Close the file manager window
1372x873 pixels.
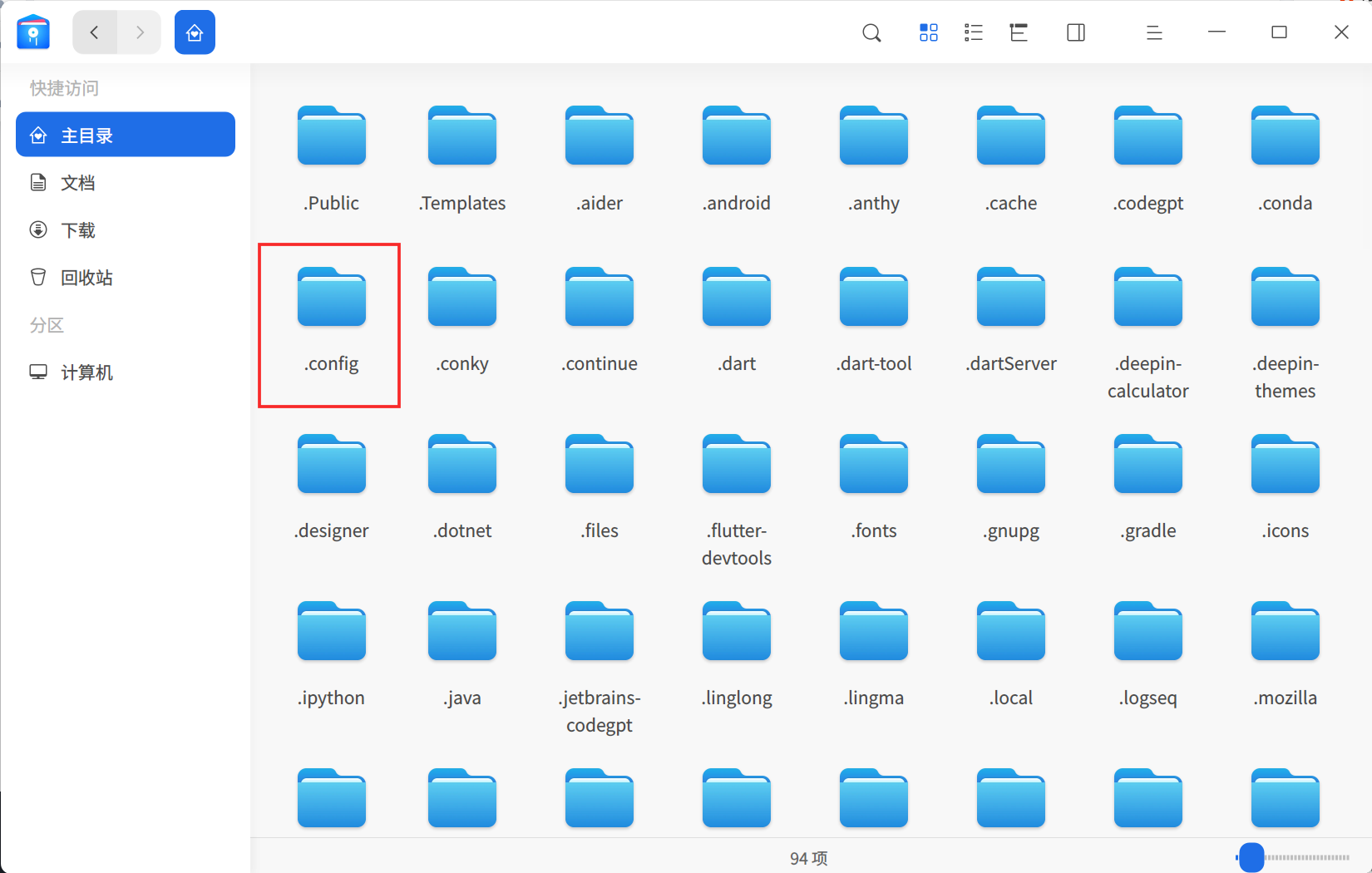coord(1341,32)
